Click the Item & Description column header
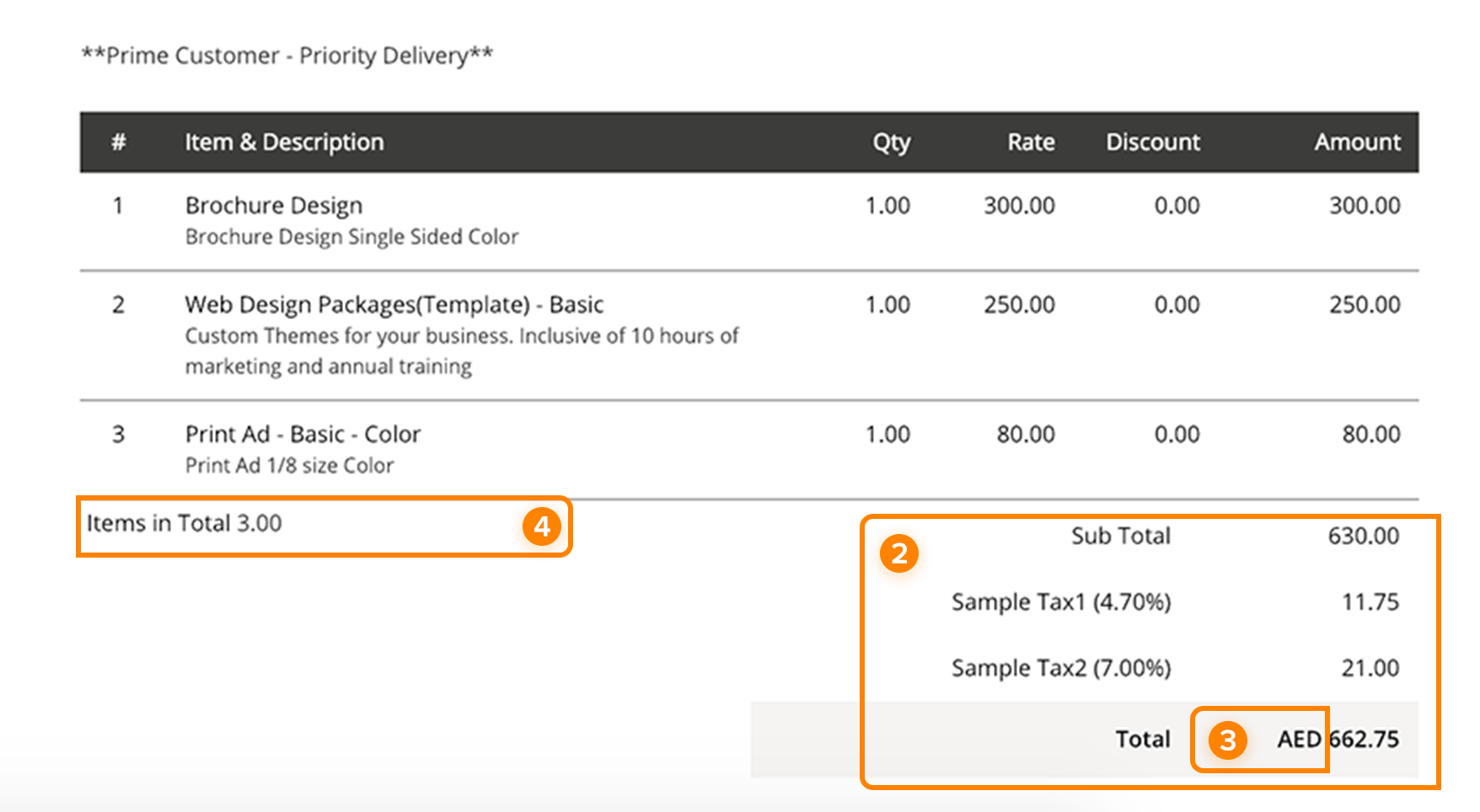The image size is (1480, 812). (x=284, y=142)
